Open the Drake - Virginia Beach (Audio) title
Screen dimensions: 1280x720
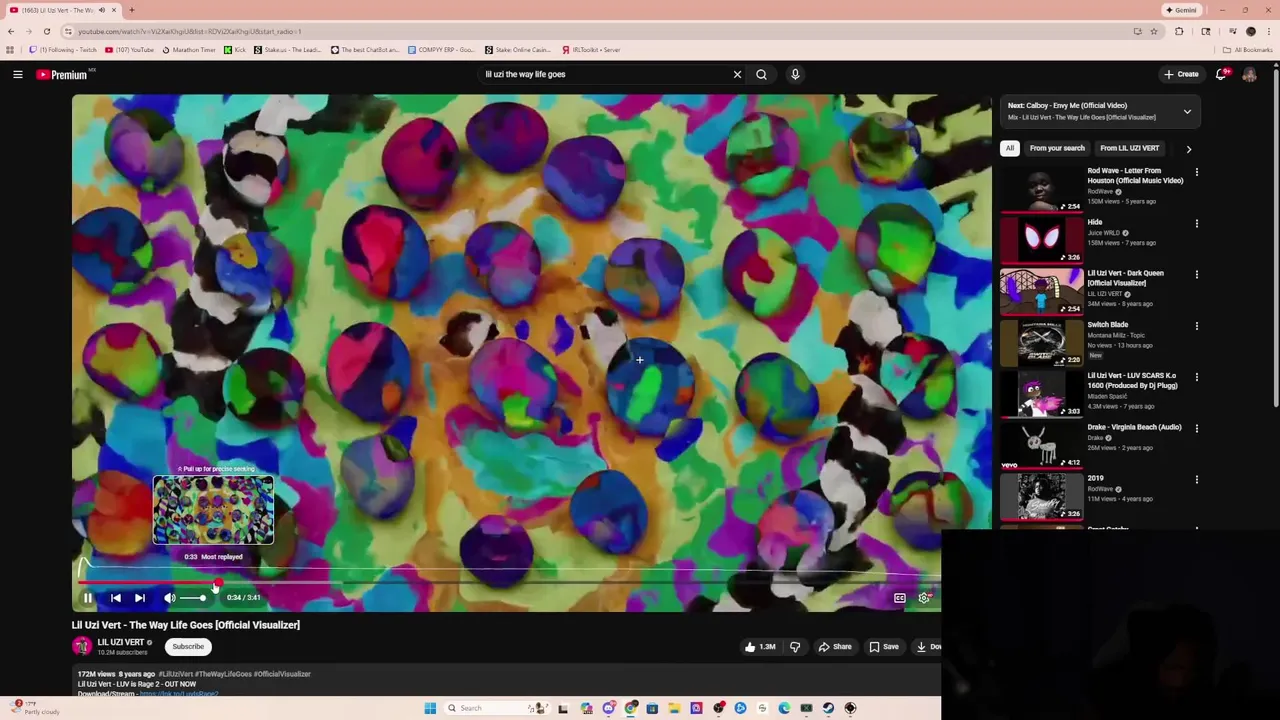coord(1134,427)
